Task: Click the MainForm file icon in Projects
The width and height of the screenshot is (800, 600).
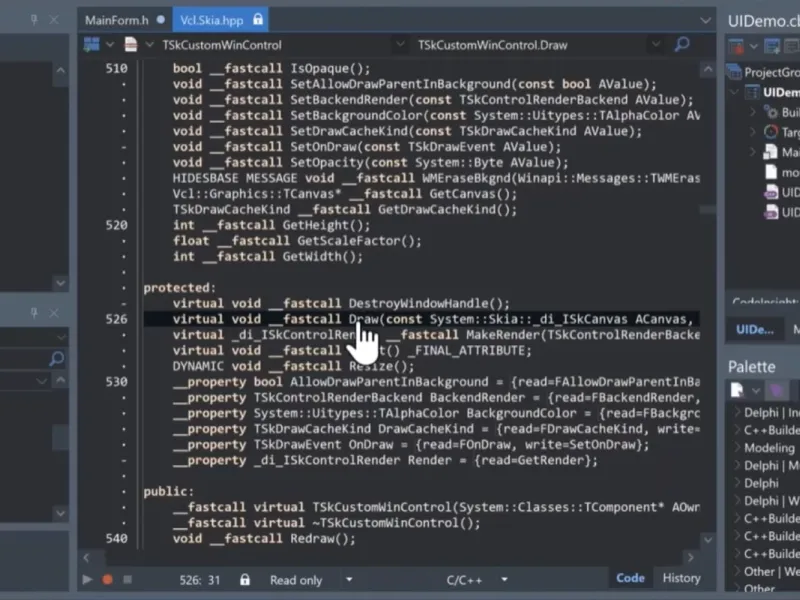Action: (771, 152)
